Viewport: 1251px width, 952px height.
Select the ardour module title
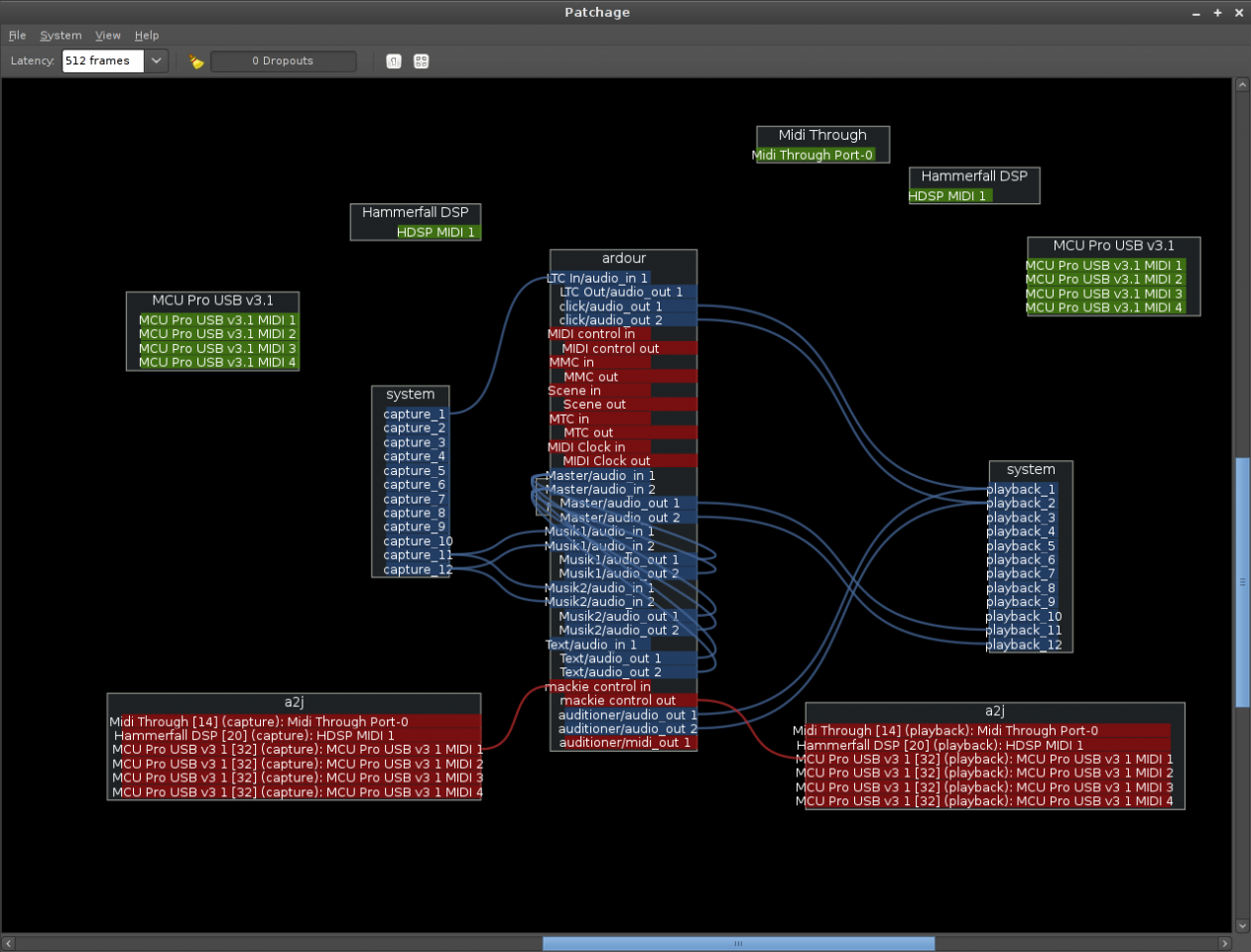coord(624,259)
